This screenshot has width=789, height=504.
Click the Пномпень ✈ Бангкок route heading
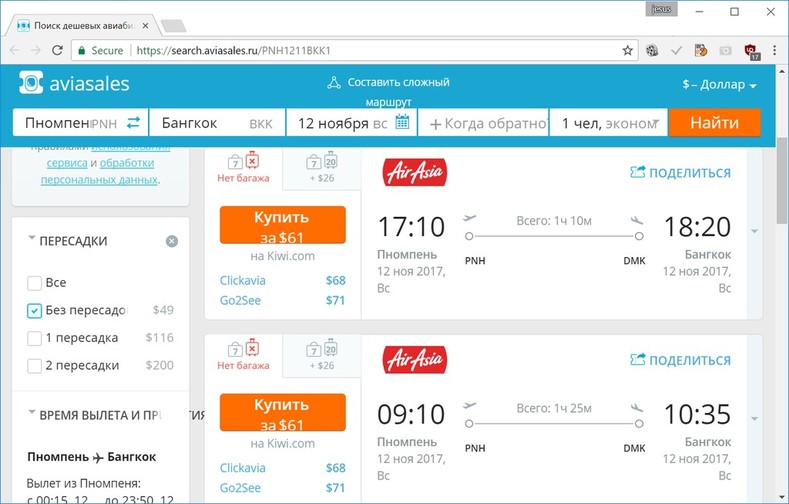[92, 457]
